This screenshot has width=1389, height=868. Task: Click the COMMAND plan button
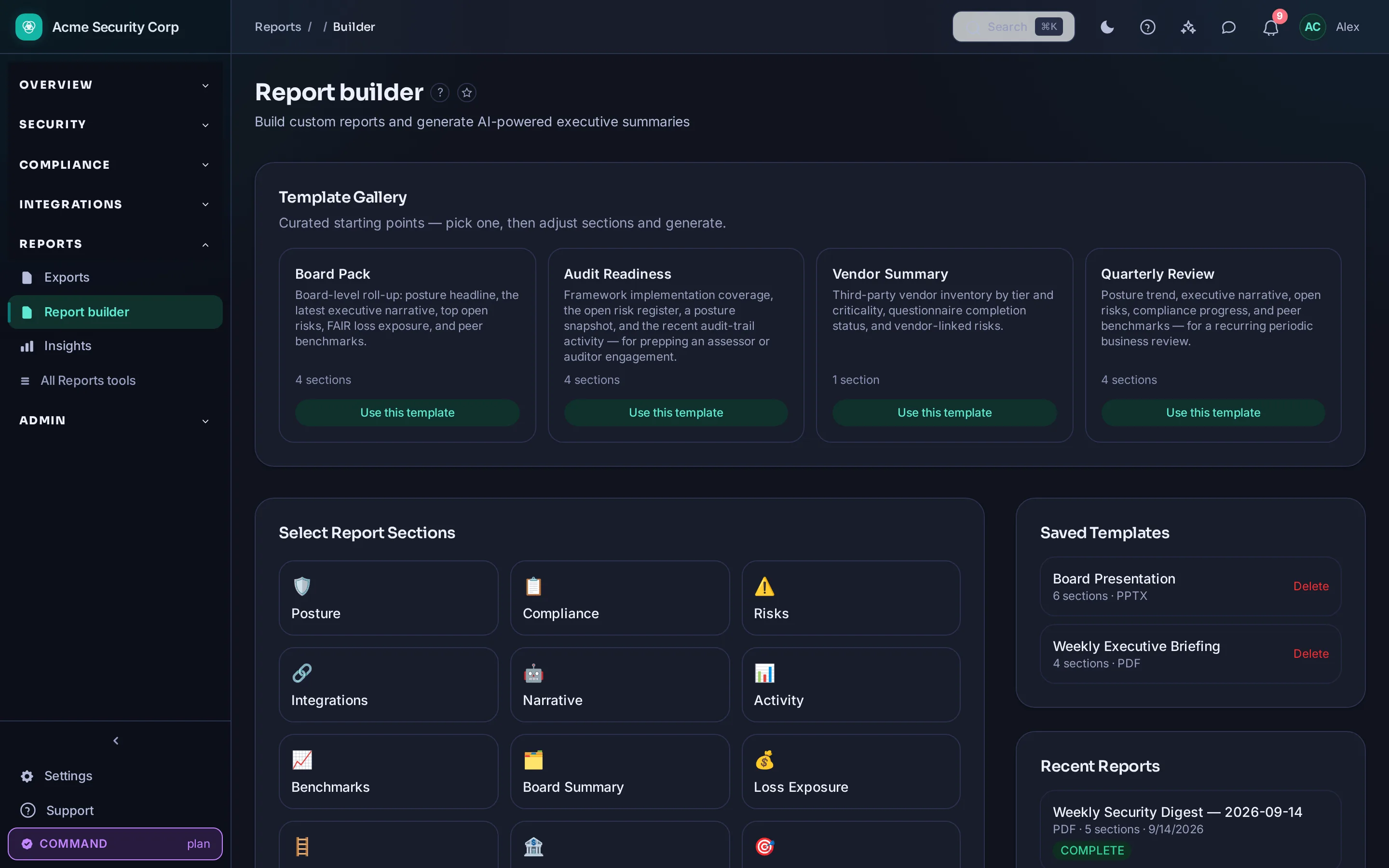tap(115, 843)
